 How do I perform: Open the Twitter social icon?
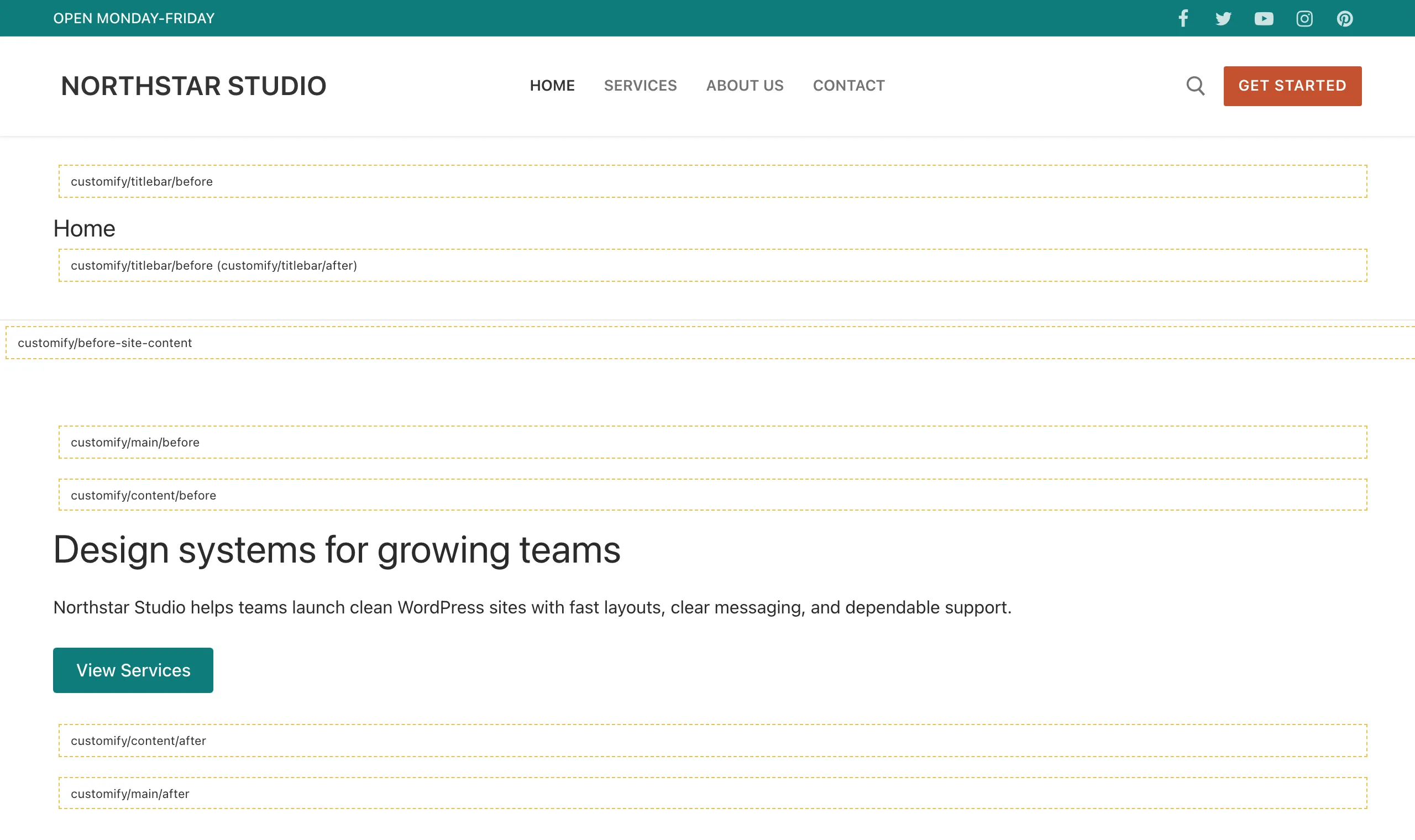point(1223,19)
